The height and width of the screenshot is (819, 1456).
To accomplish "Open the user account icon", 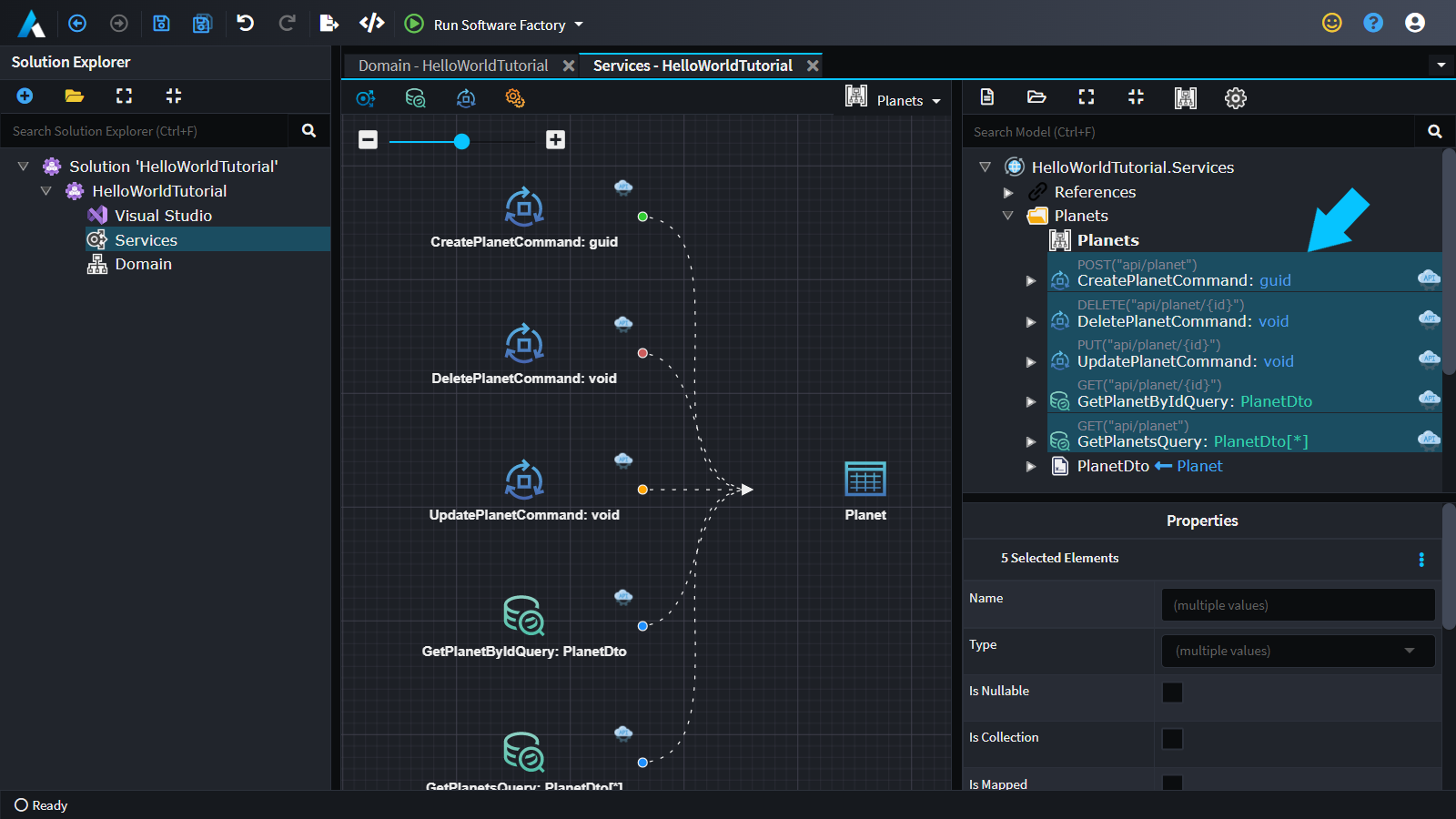I will [x=1415, y=23].
